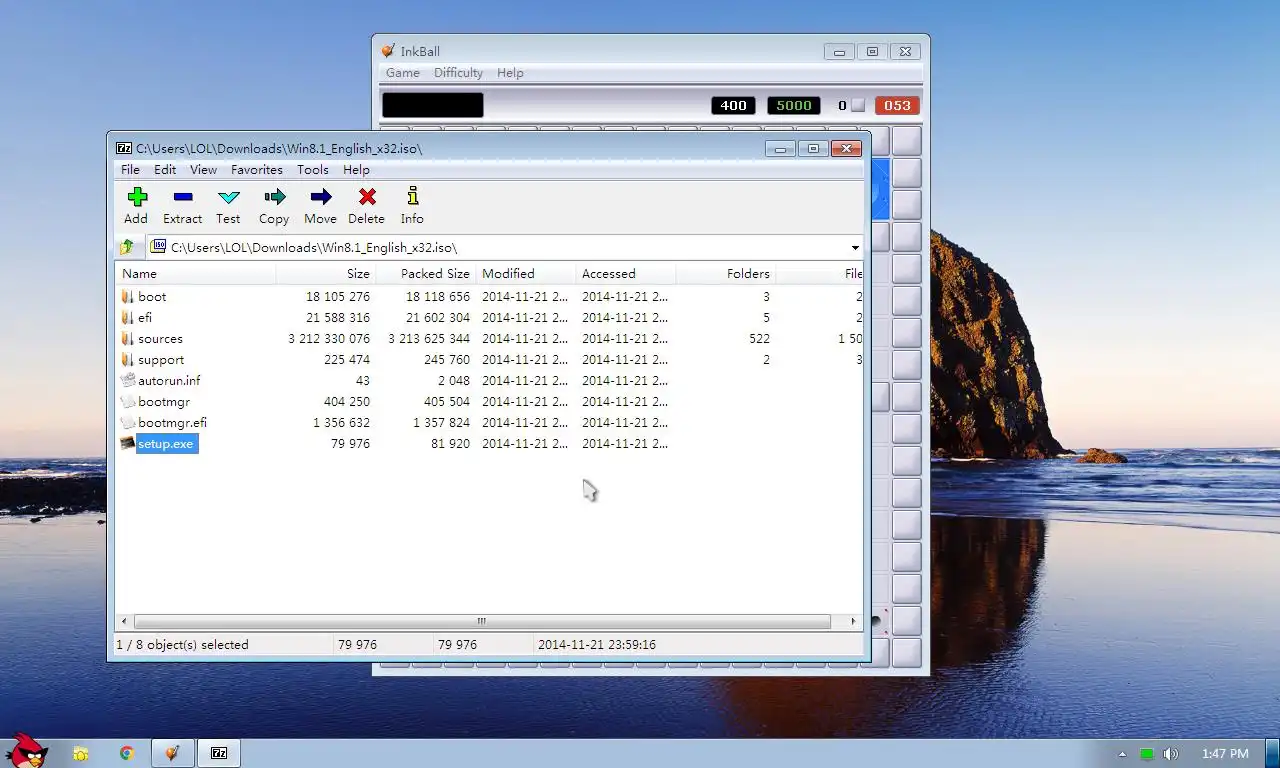Select the bootmgr.efi file icon

[x=127, y=422]
